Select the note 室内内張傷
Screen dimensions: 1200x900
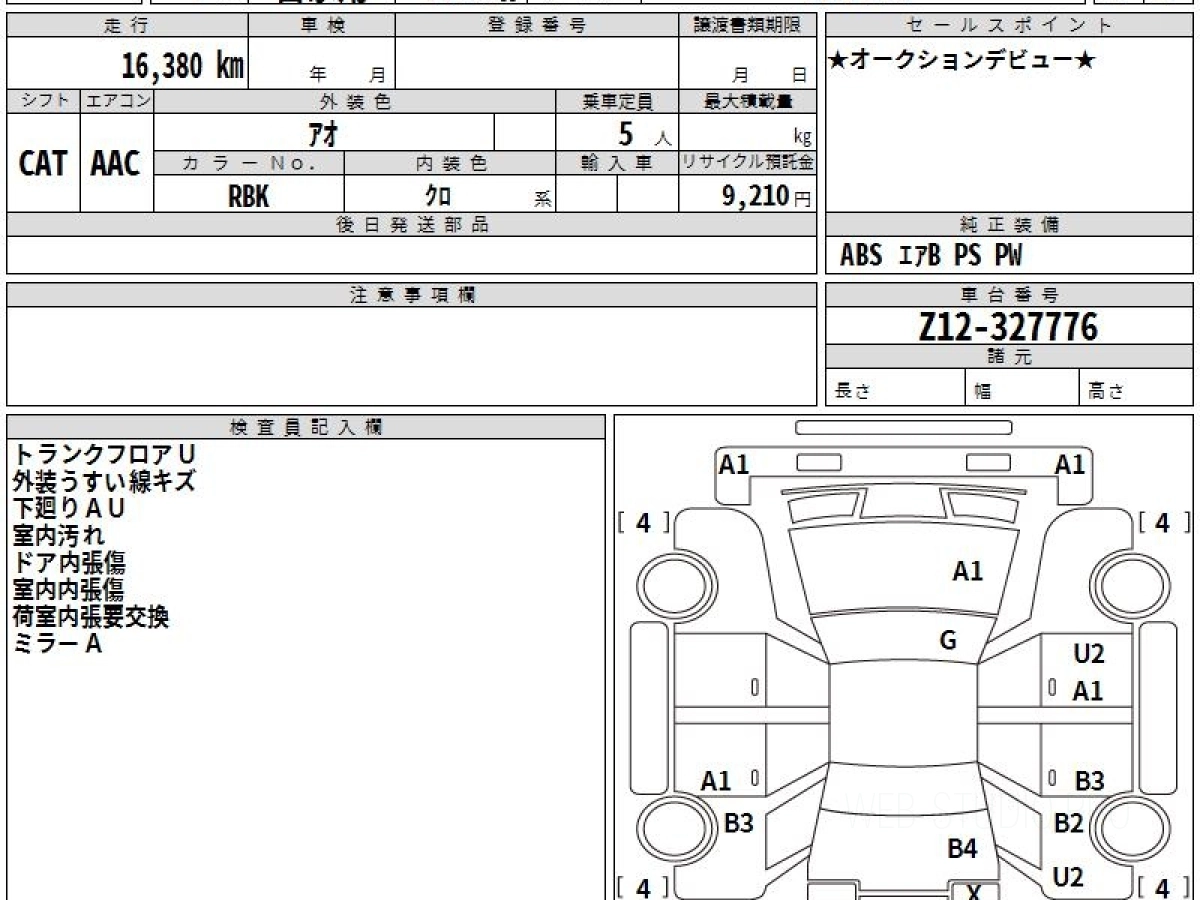[x=69, y=589]
